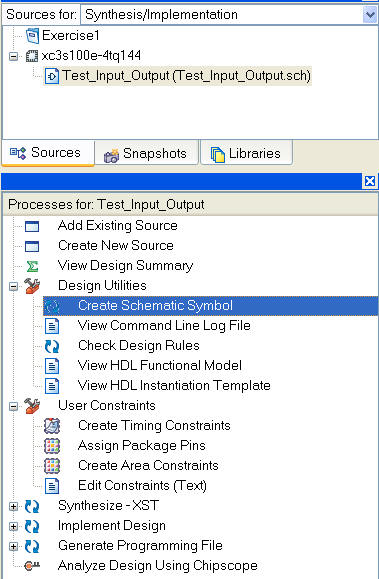Click the Assign Package Pins grid icon
379x579 pixels.
tap(52, 446)
